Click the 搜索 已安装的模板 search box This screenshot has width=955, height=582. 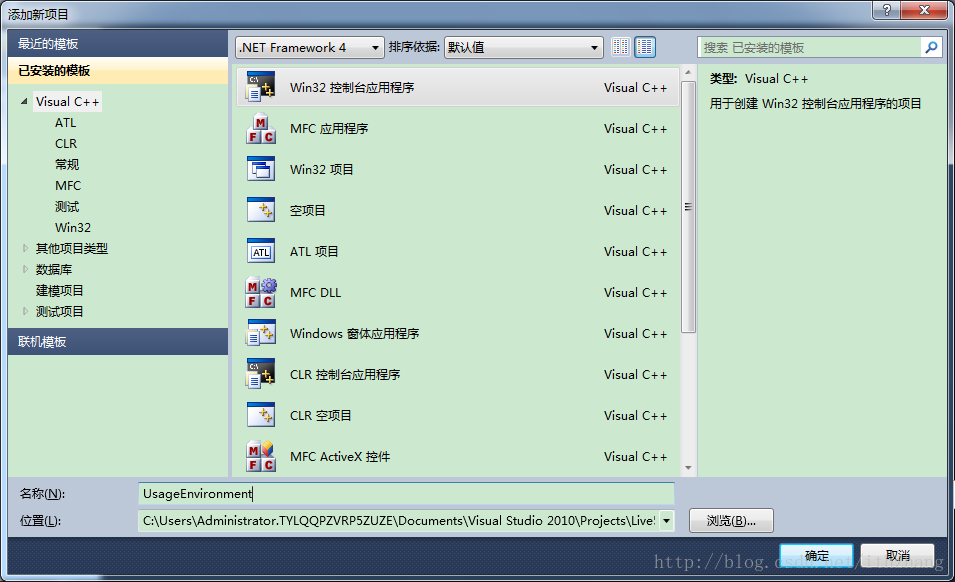click(810, 47)
